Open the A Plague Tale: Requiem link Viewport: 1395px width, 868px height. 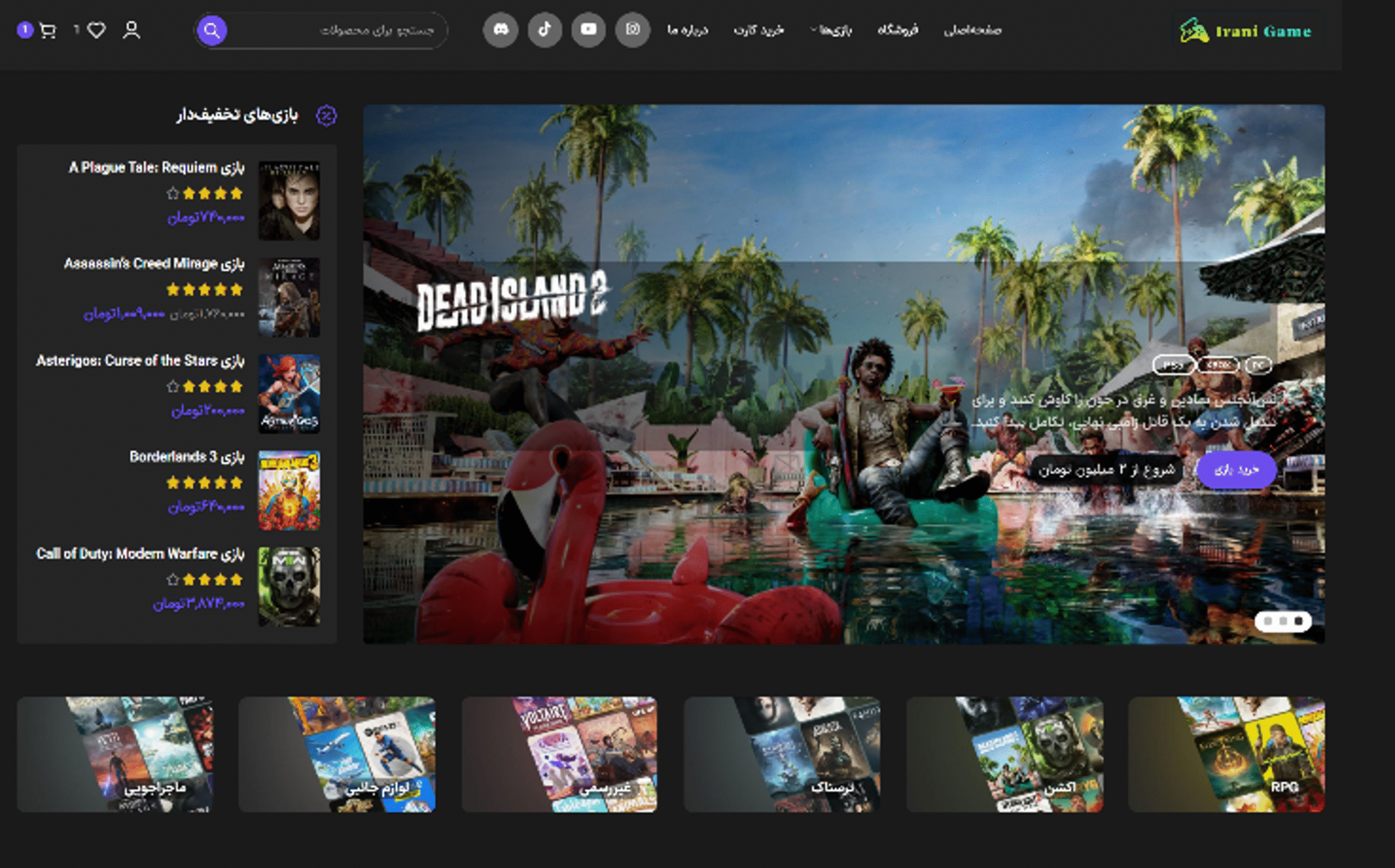pos(156,167)
